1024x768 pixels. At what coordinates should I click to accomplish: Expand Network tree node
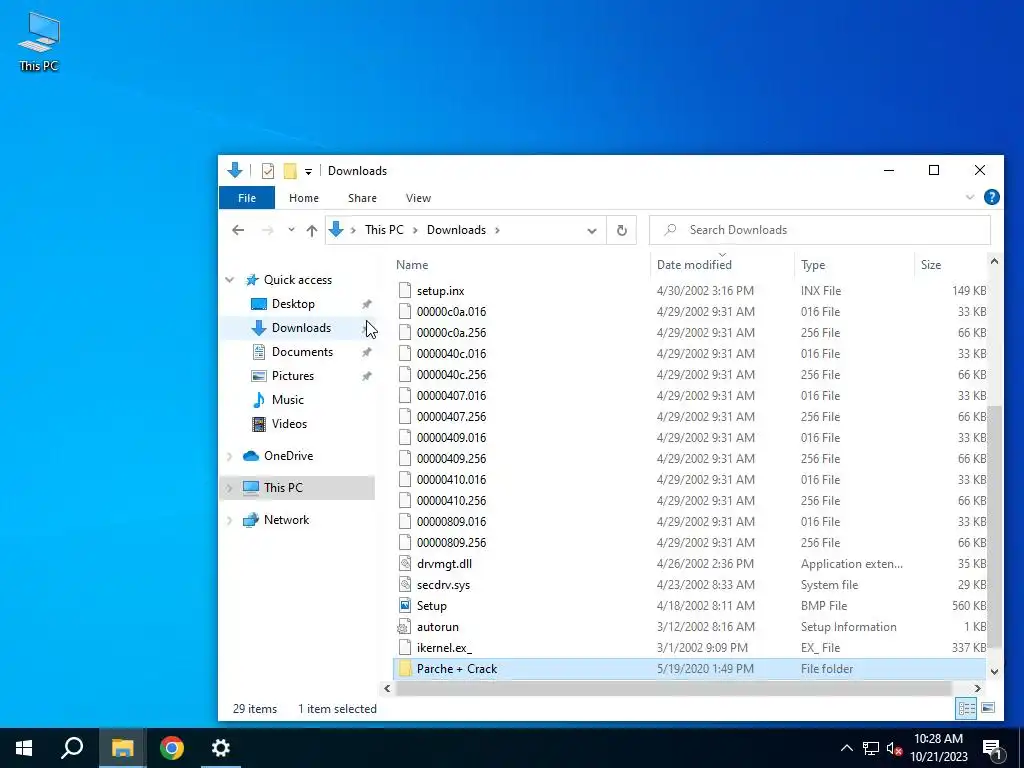point(230,520)
